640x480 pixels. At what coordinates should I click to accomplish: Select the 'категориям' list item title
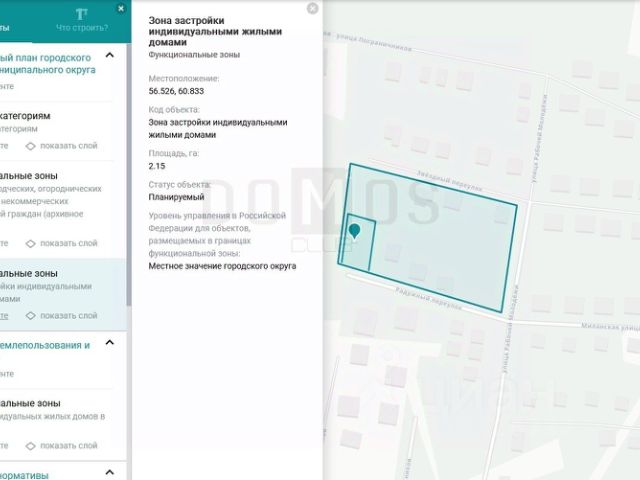click(25, 116)
